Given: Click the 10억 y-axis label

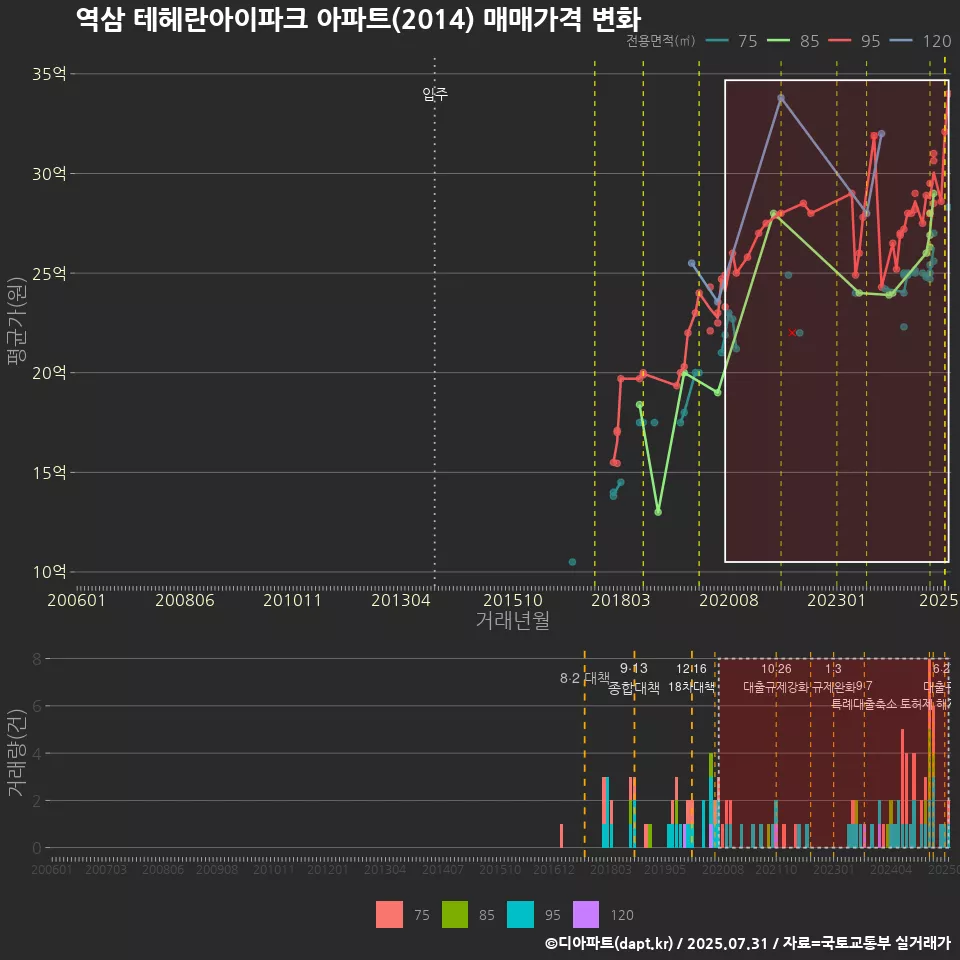Looking at the screenshot, I should 49,572.
